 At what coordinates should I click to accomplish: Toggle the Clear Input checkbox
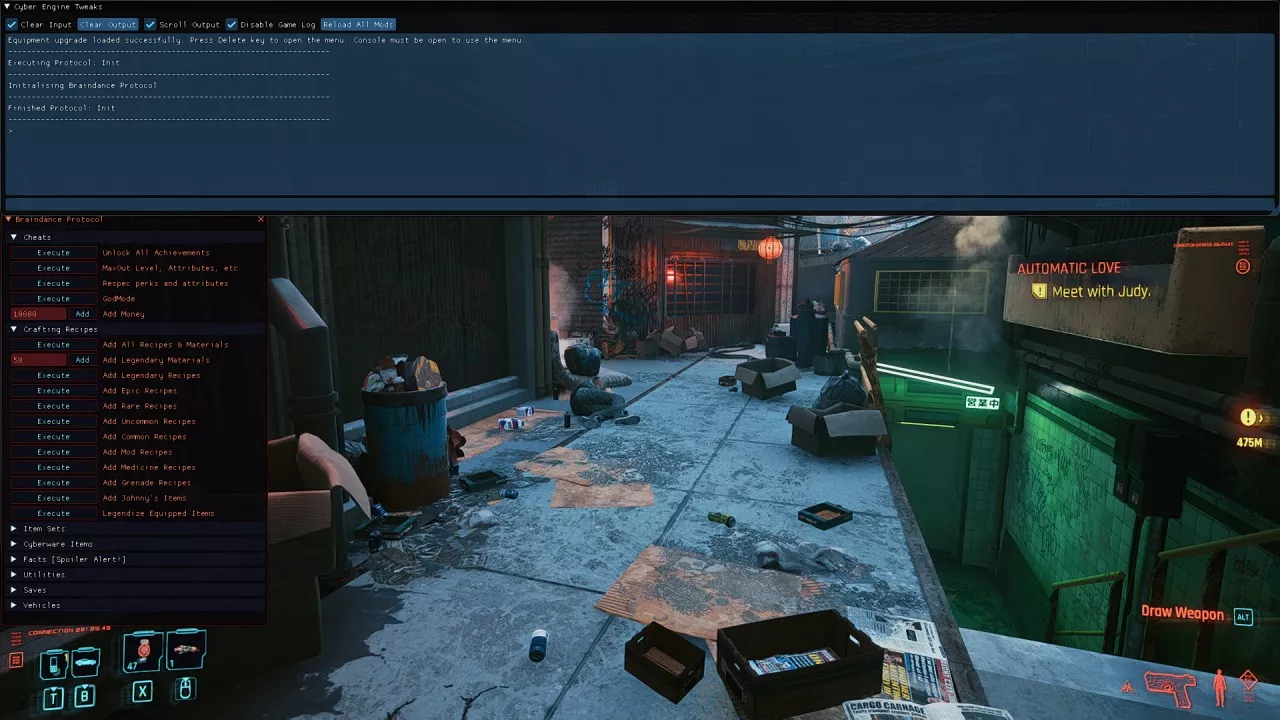coord(12,24)
